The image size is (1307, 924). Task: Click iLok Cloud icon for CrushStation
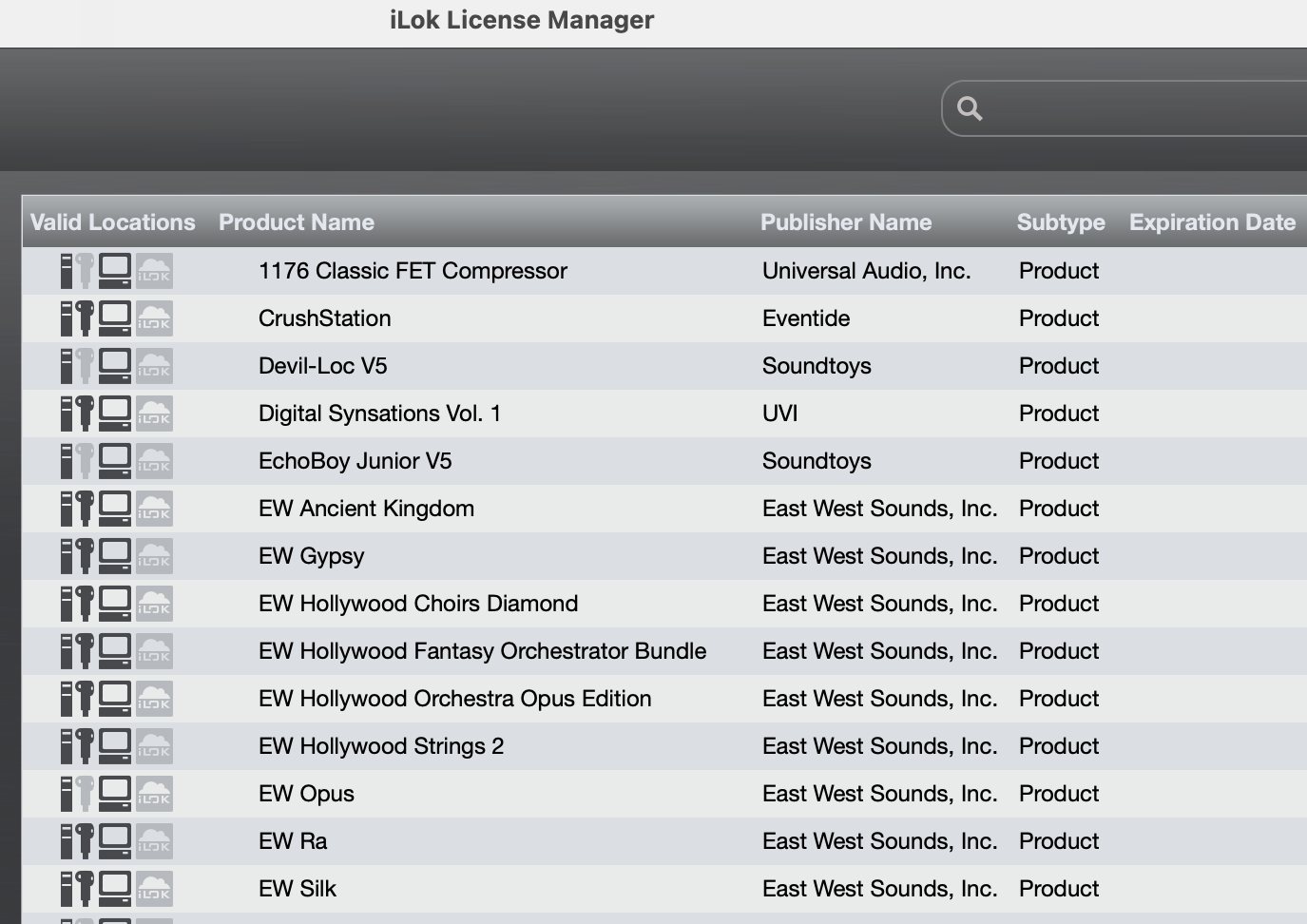[154, 318]
